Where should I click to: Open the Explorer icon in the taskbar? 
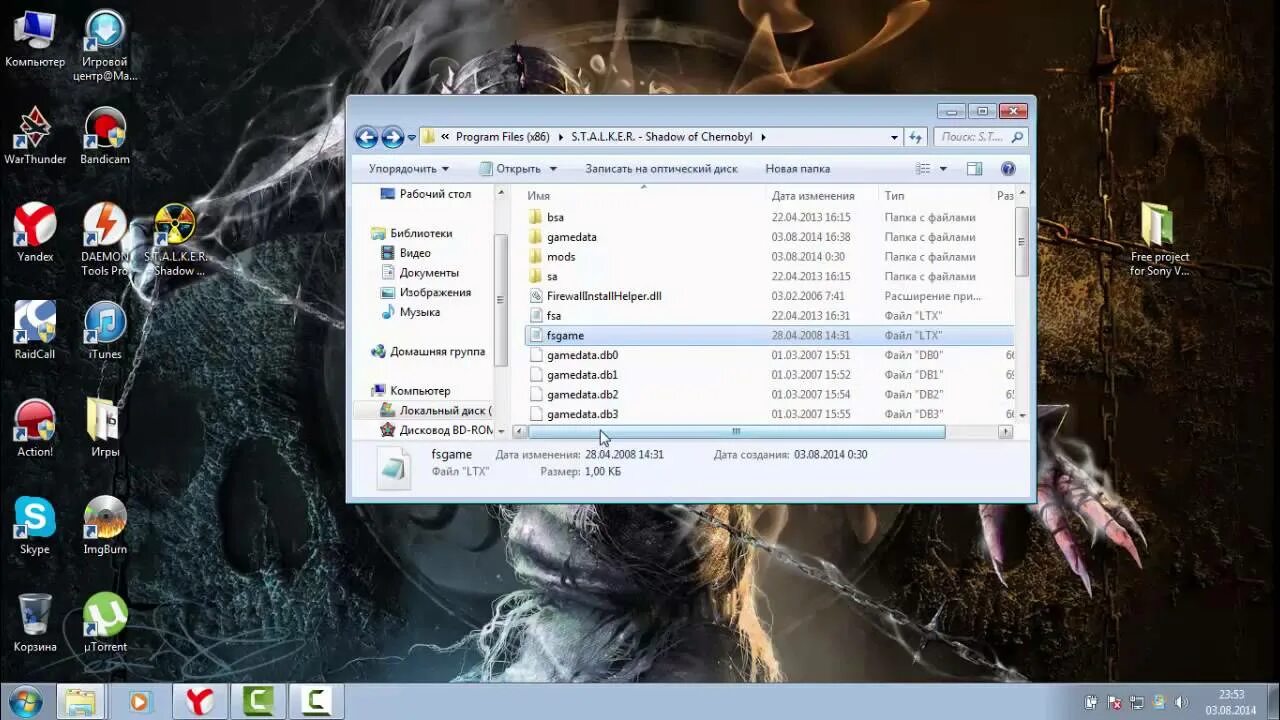pos(80,702)
